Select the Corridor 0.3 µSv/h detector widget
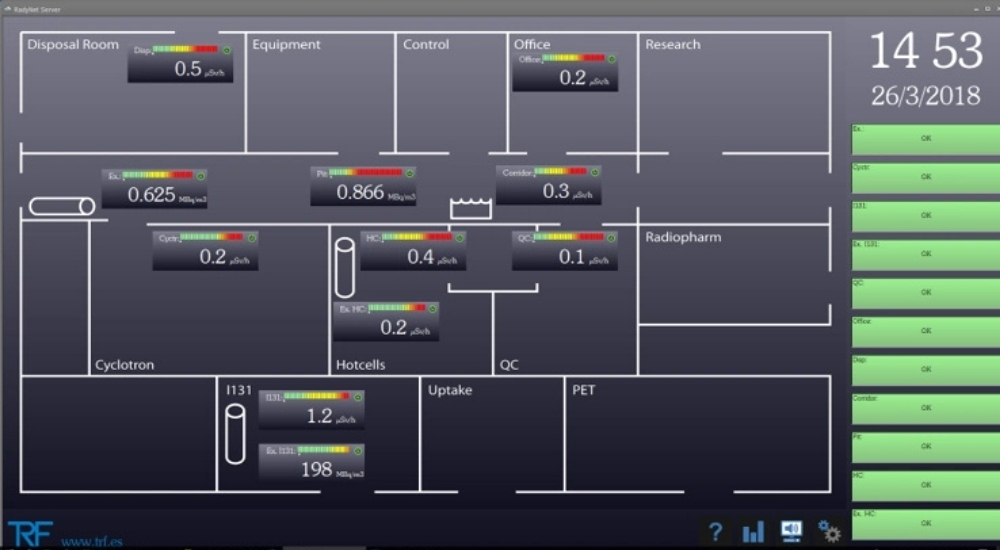 point(549,185)
